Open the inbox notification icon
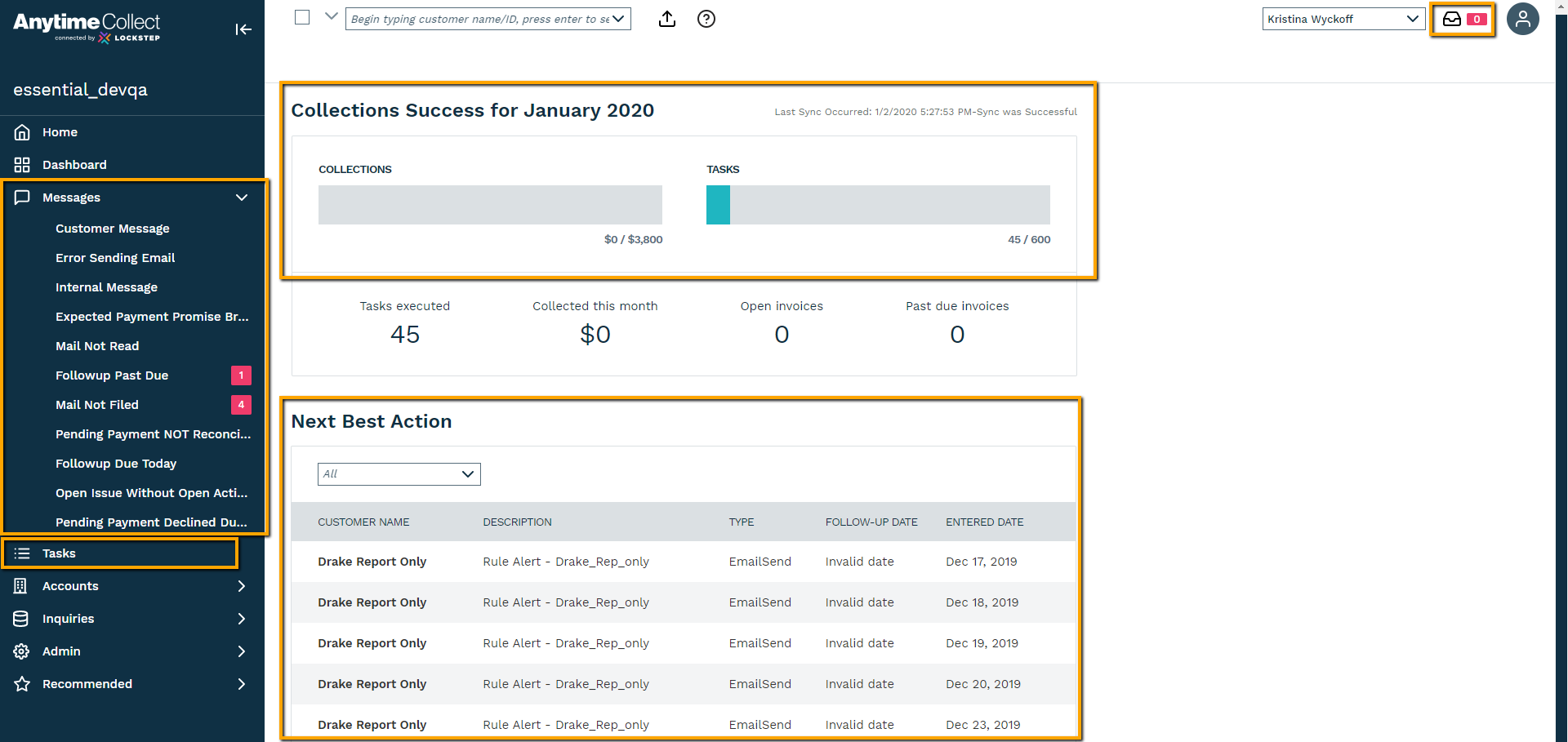Viewport: 1568px width, 742px height. (1452, 19)
